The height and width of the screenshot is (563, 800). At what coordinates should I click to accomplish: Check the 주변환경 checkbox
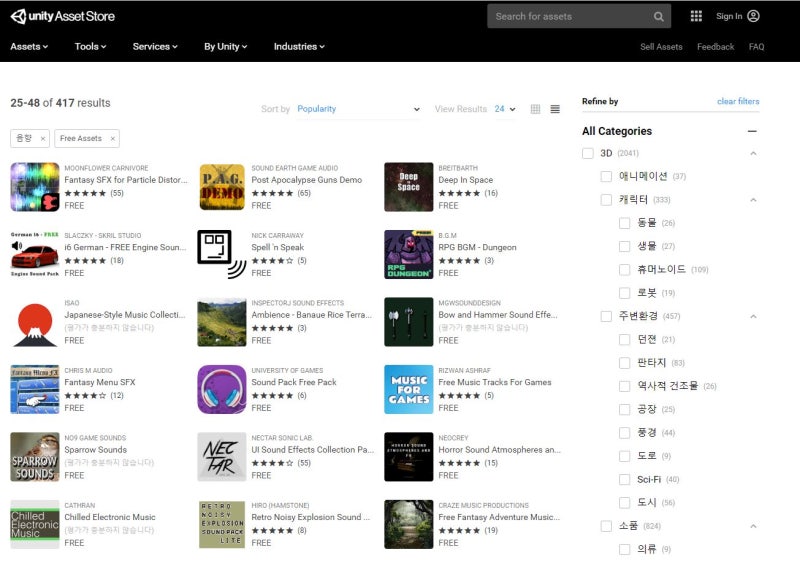click(606, 316)
